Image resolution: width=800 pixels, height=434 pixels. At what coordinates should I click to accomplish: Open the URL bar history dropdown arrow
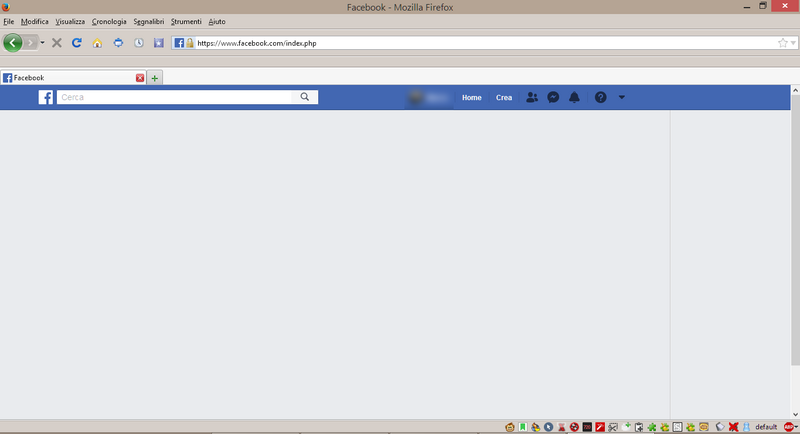793,43
